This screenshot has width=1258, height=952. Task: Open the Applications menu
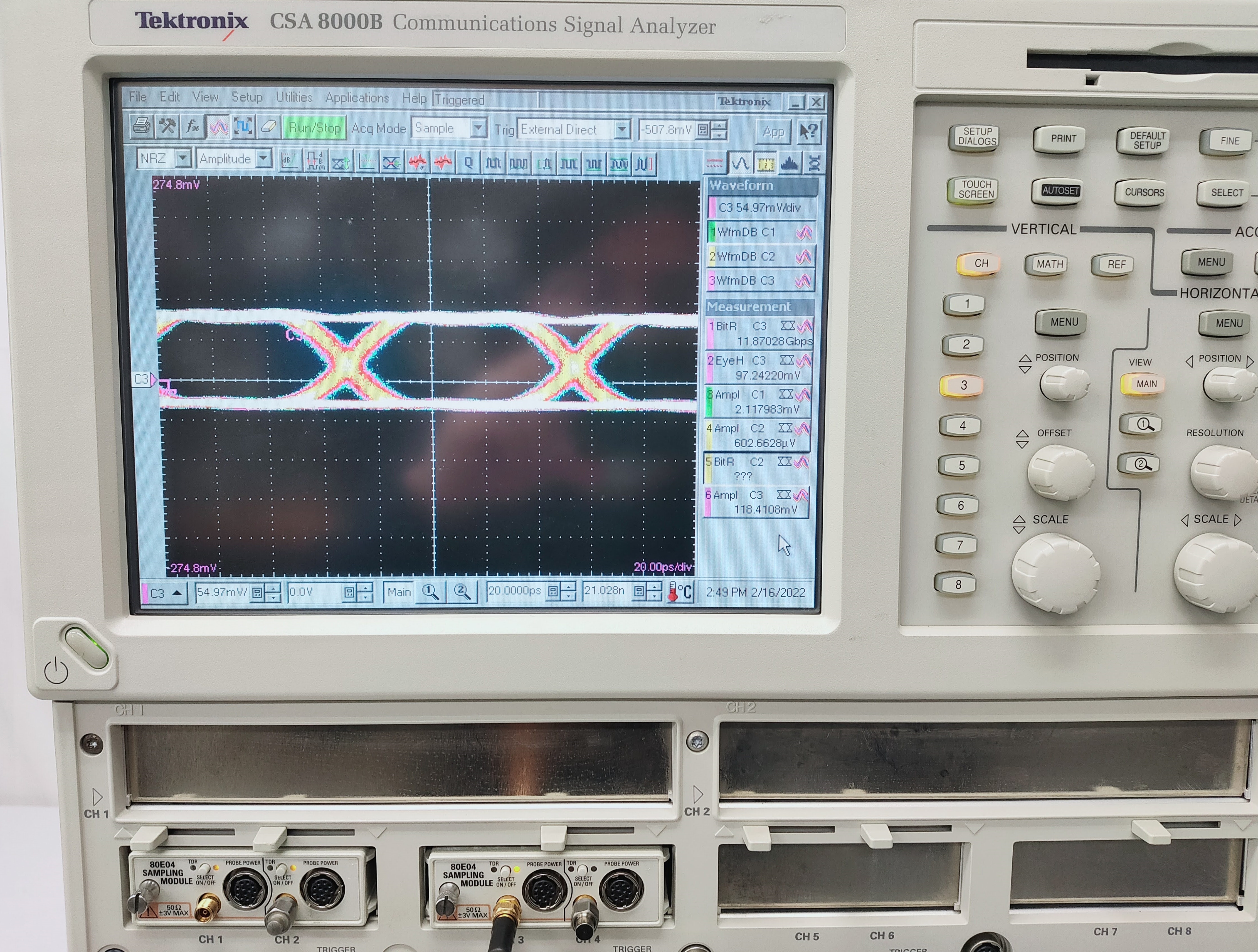click(357, 98)
